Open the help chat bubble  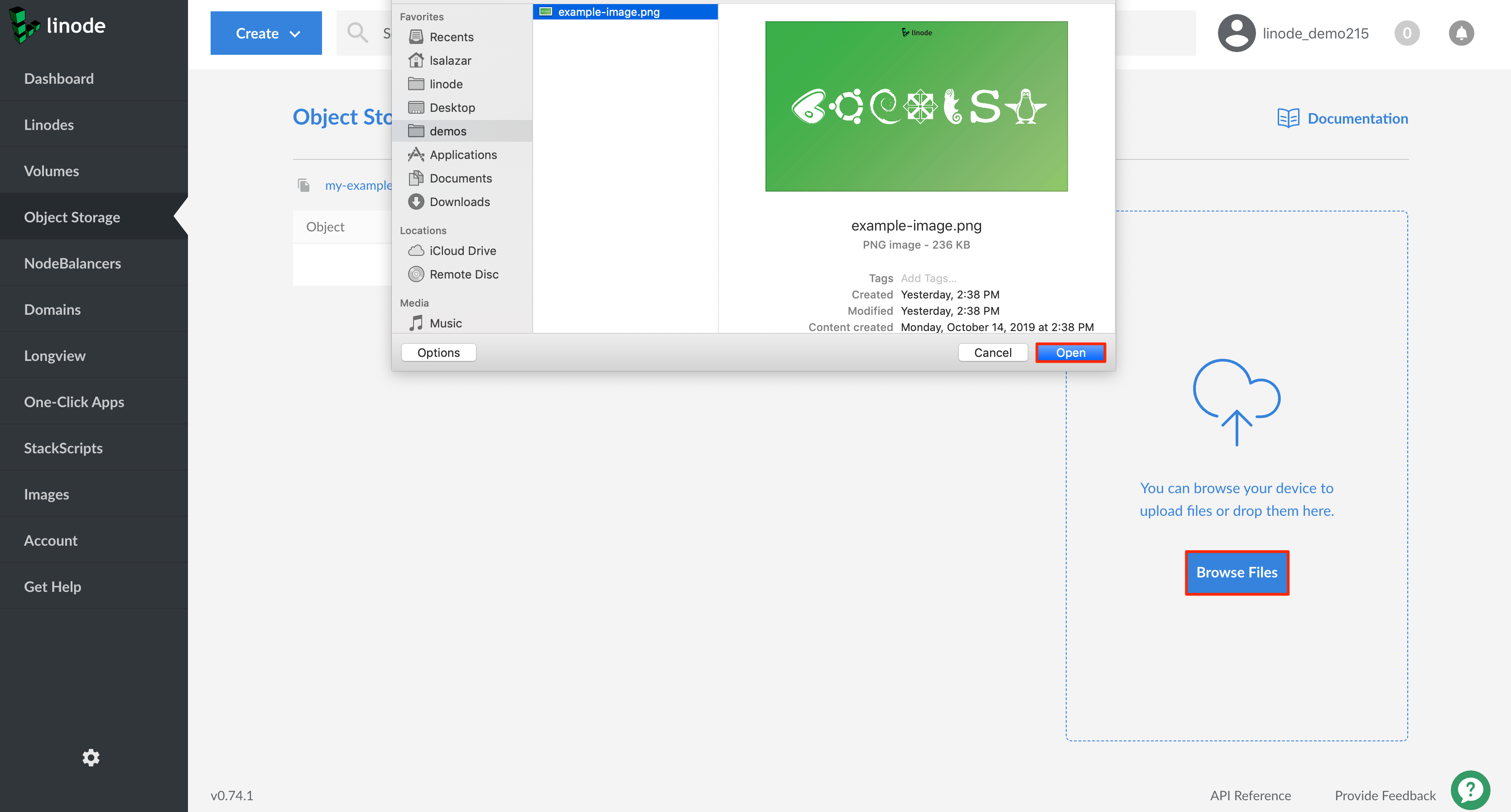coord(1471,790)
